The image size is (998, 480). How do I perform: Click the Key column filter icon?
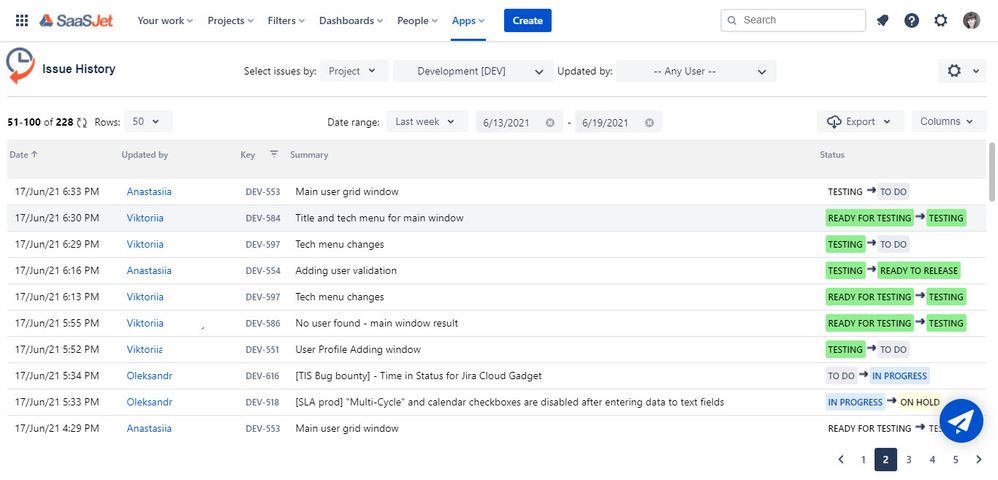pyautogui.click(x=274, y=154)
